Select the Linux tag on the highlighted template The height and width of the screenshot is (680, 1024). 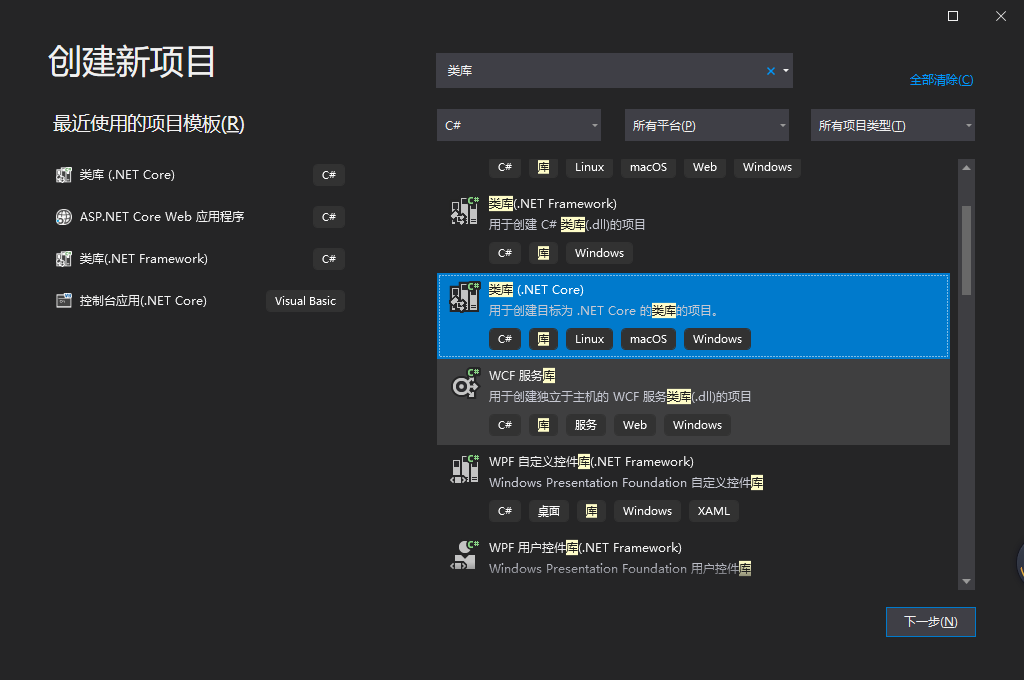[589, 338]
